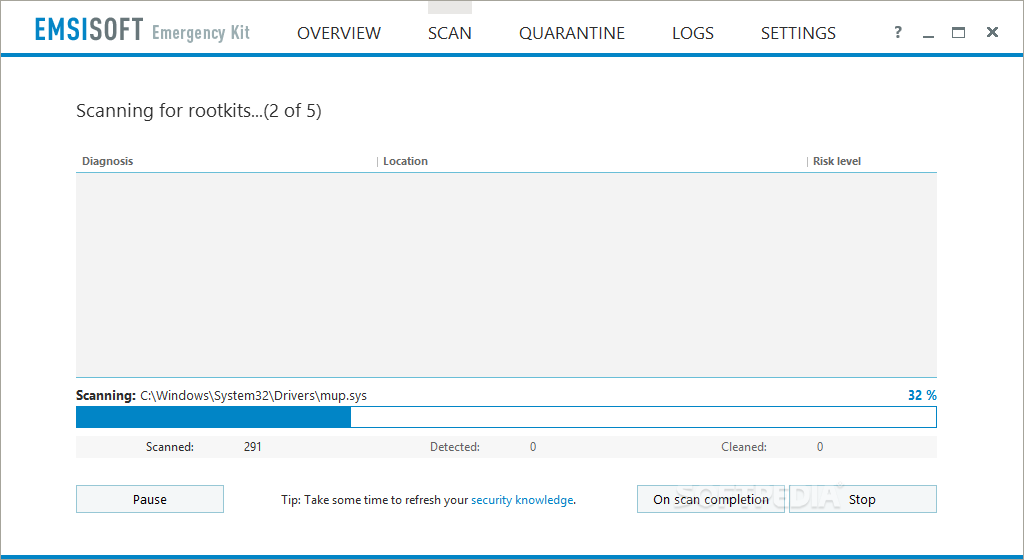Viewport: 1024px width, 560px height.
Task: Click the Scanned label
Action: tap(170, 447)
